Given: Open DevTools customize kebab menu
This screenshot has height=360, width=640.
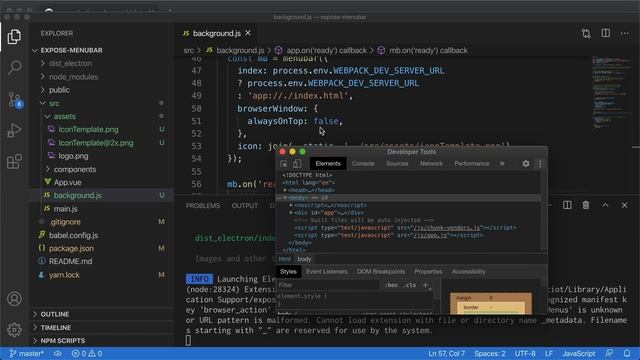Looking at the screenshot, I should coord(540,164).
